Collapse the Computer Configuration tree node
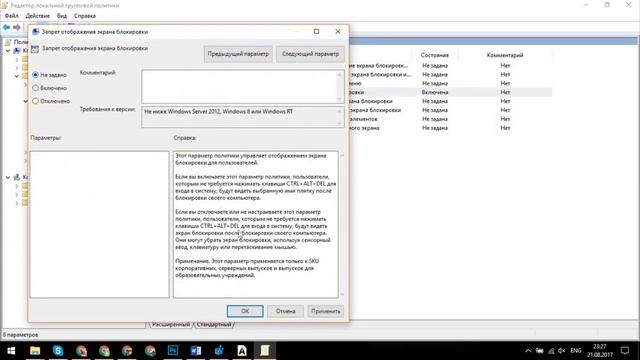This screenshot has width=640, height=360. coord(8,51)
